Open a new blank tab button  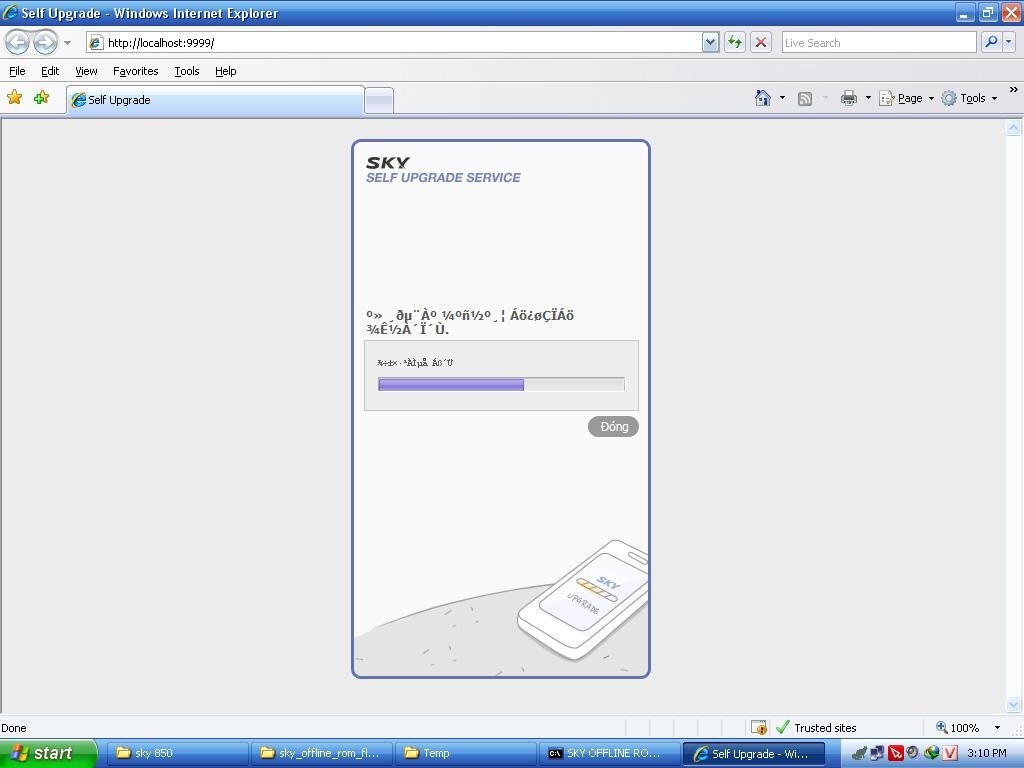[379, 101]
